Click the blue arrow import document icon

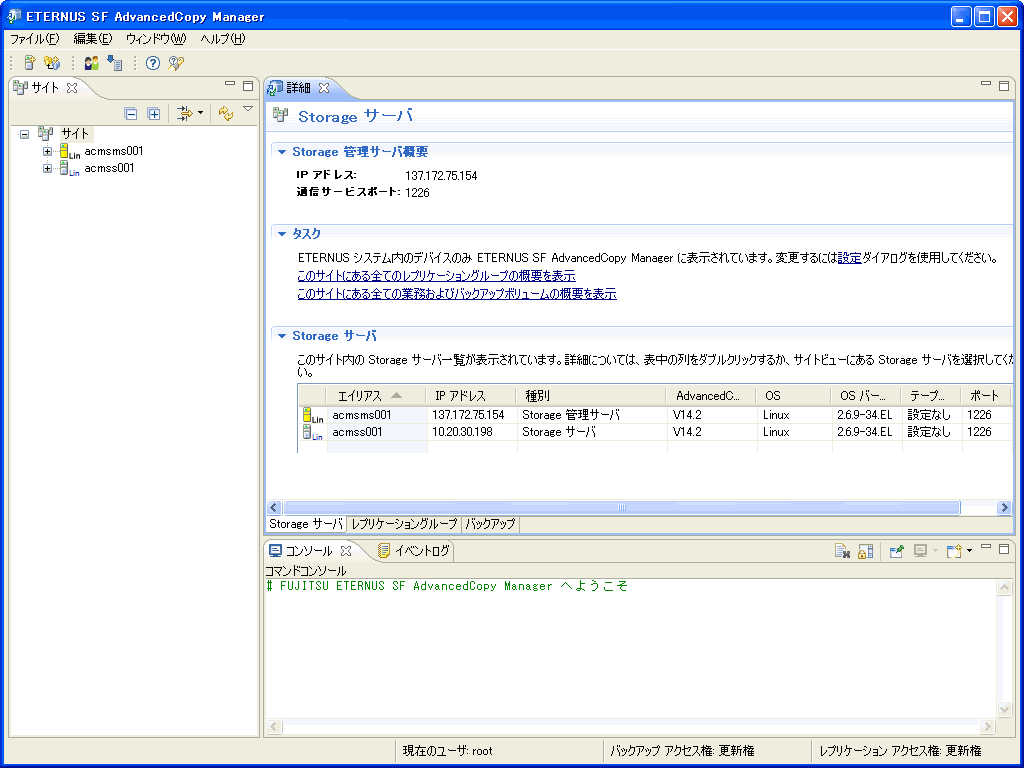(115, 63)
